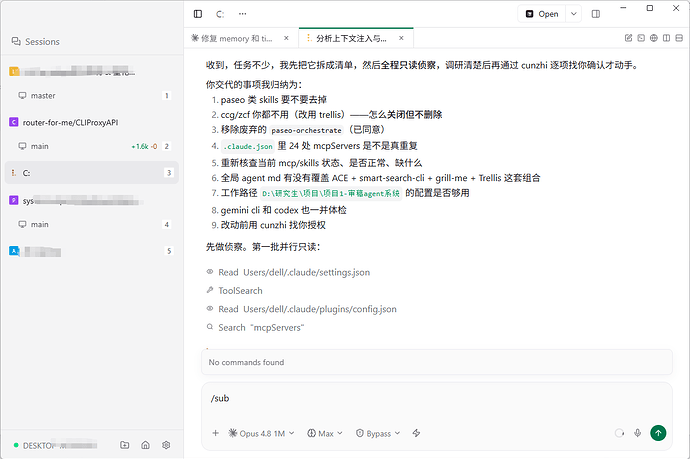Screen dimensions: 690x459
Task: Expand the Open button dropdown arrow
Action: pos(574,14)
